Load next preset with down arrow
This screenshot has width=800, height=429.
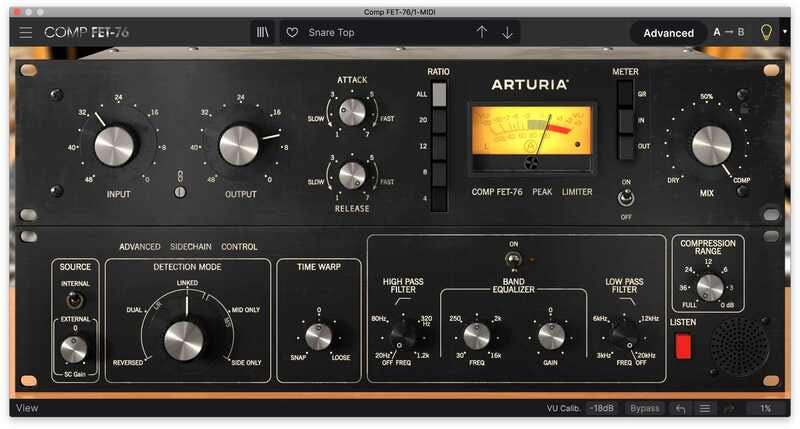click(x=507, y=33)
